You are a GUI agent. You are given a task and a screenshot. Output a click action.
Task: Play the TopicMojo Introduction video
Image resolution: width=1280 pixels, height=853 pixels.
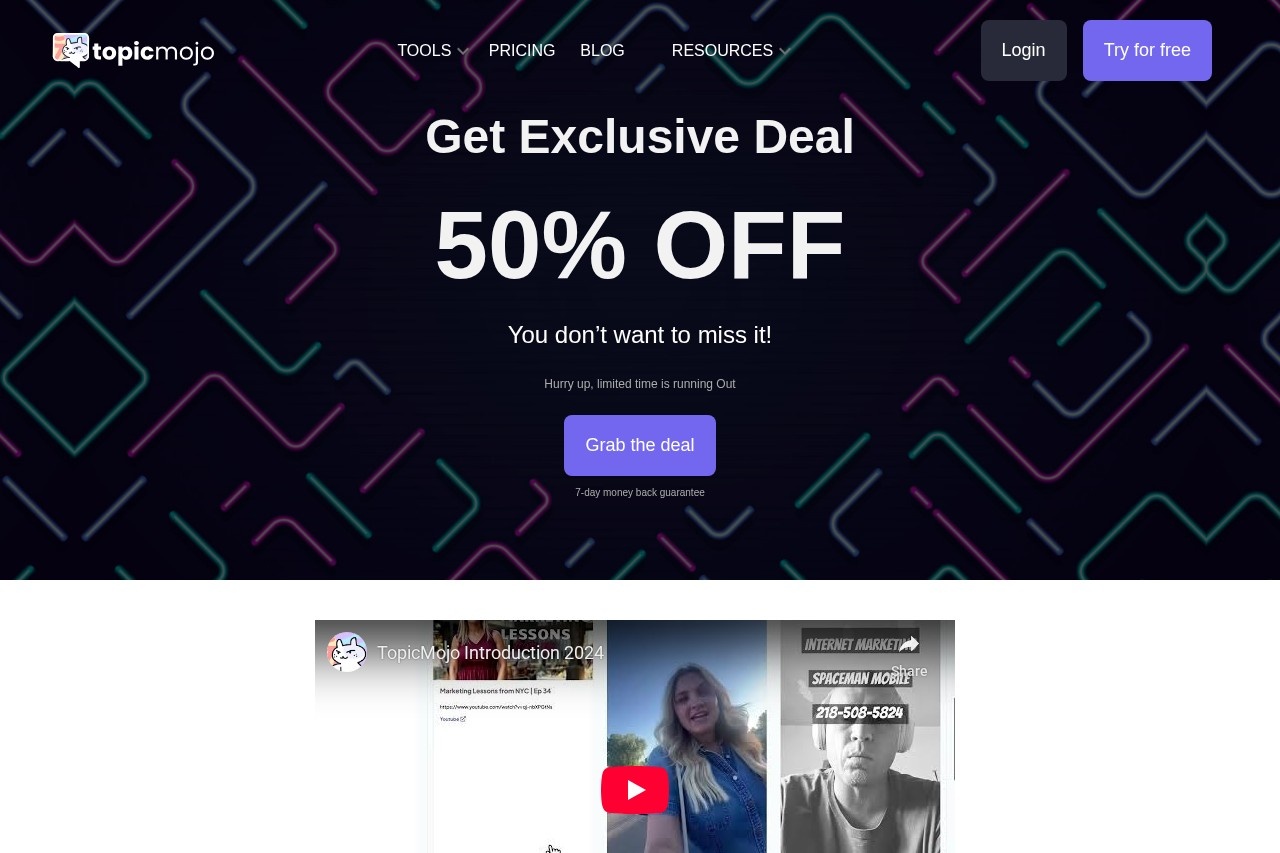pos(635,790)
